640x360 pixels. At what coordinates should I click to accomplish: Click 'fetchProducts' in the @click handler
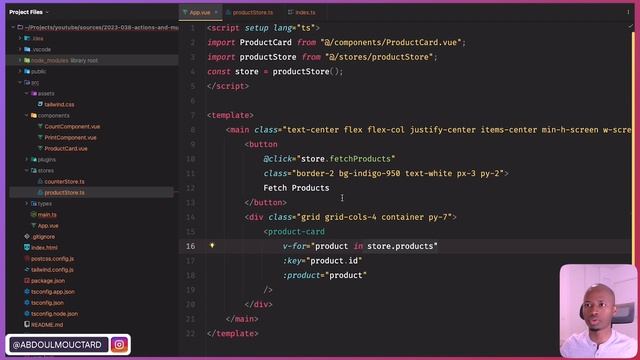tap(360, 159)
